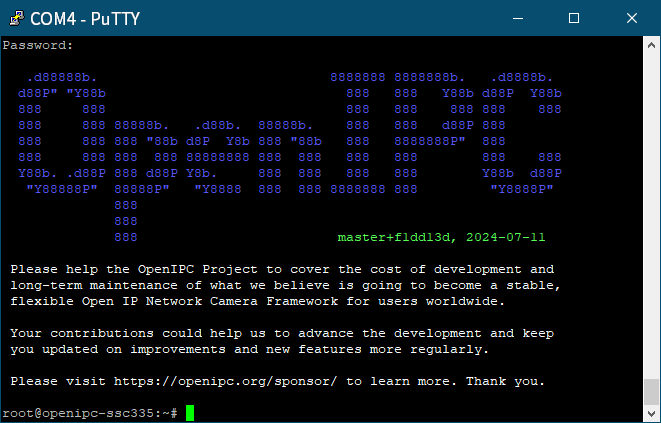
Task: Click the 'Your contributions could help us' line
Action: tap(282, 334)
